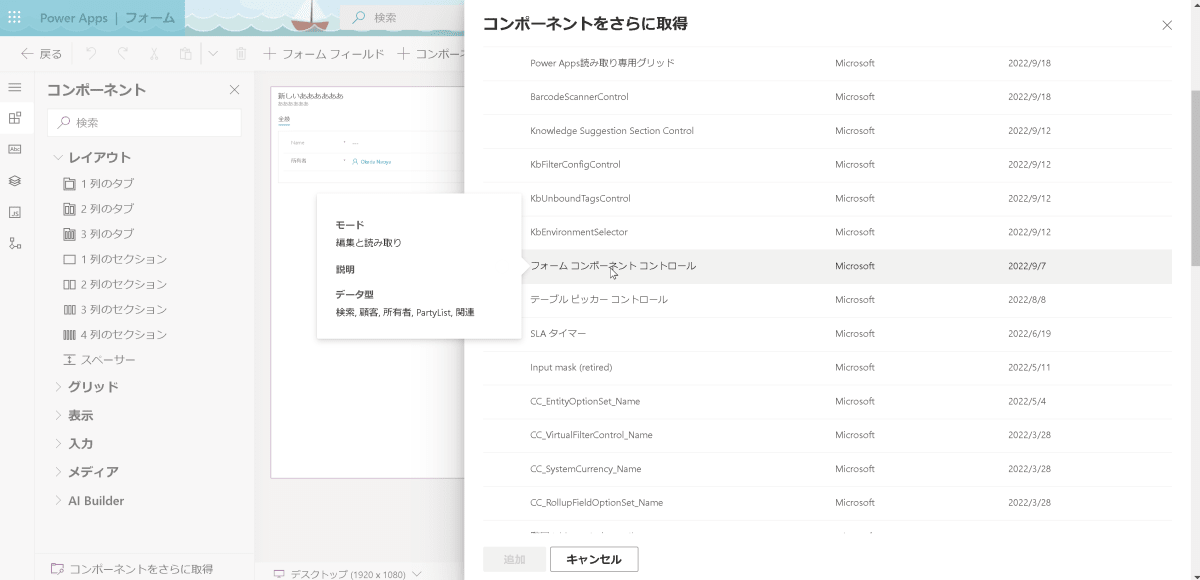1200x580 pixels.
Task: Click the 所有者 field on form canvas
Action: [370, 161]
